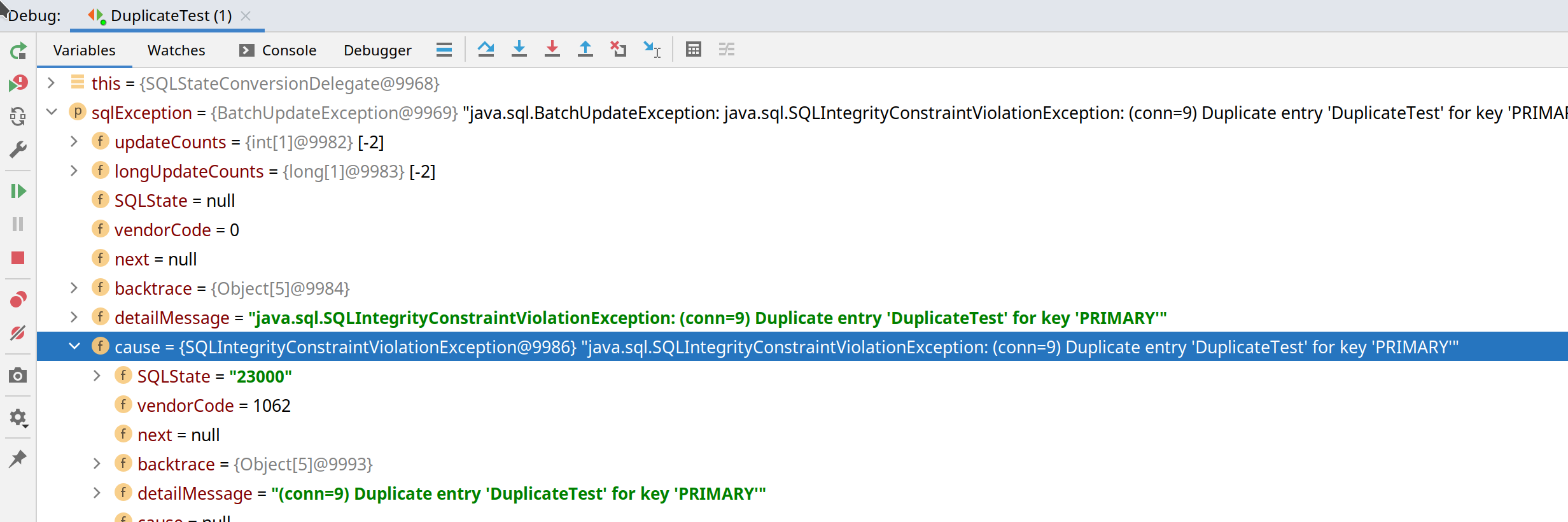The width and height of the screenshot is (1568, 522).
Task: Expand the 'this' variable node
Action: (52, 83)
